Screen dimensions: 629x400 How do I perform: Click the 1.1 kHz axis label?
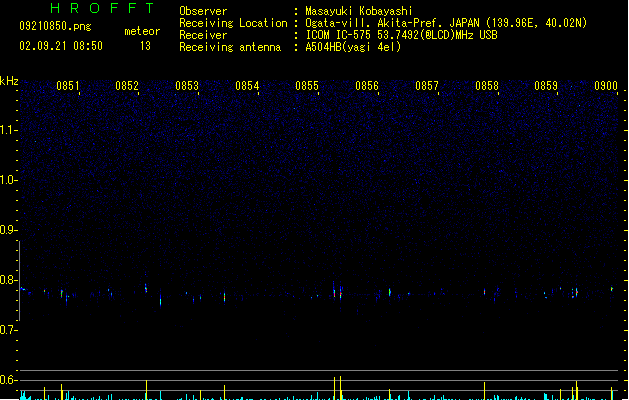point(8,130)
